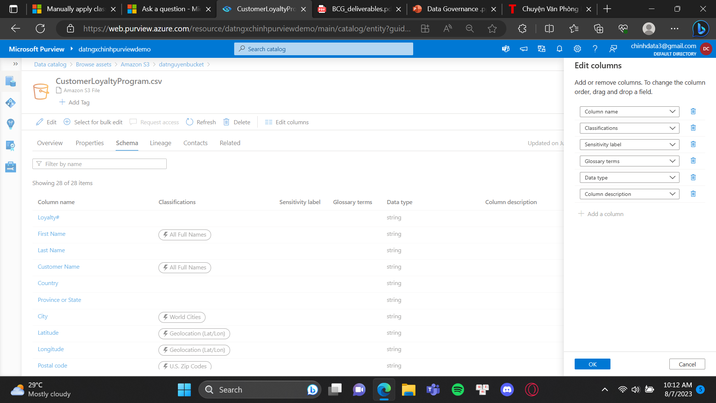Click the U.S. Zip Codes classification tag
The width and height of the screenshot is (716, 403).
tap(184, 366)
